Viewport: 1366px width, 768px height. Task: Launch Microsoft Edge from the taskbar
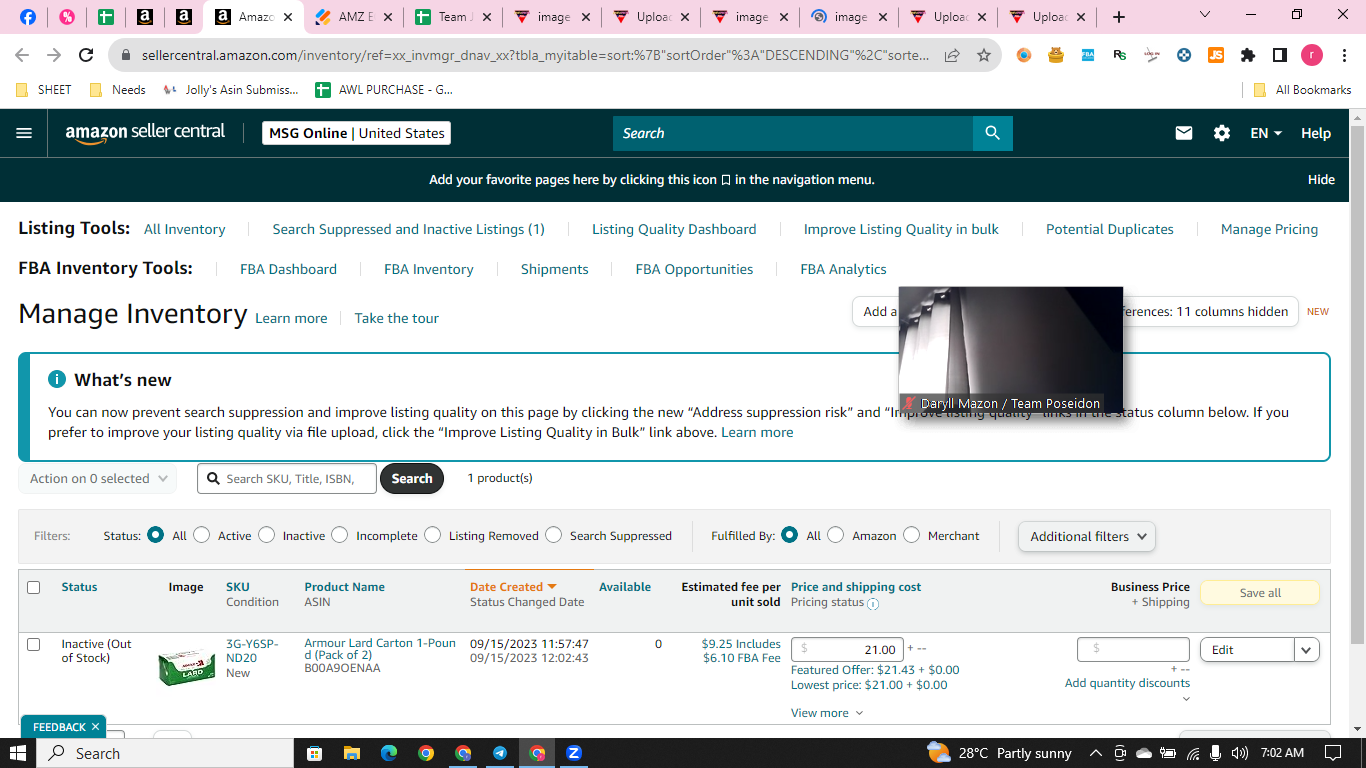tap(388, 753)
